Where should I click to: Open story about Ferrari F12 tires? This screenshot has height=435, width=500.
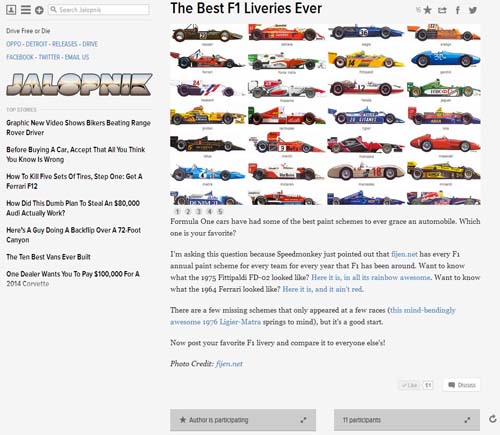[x=74, y=181]
